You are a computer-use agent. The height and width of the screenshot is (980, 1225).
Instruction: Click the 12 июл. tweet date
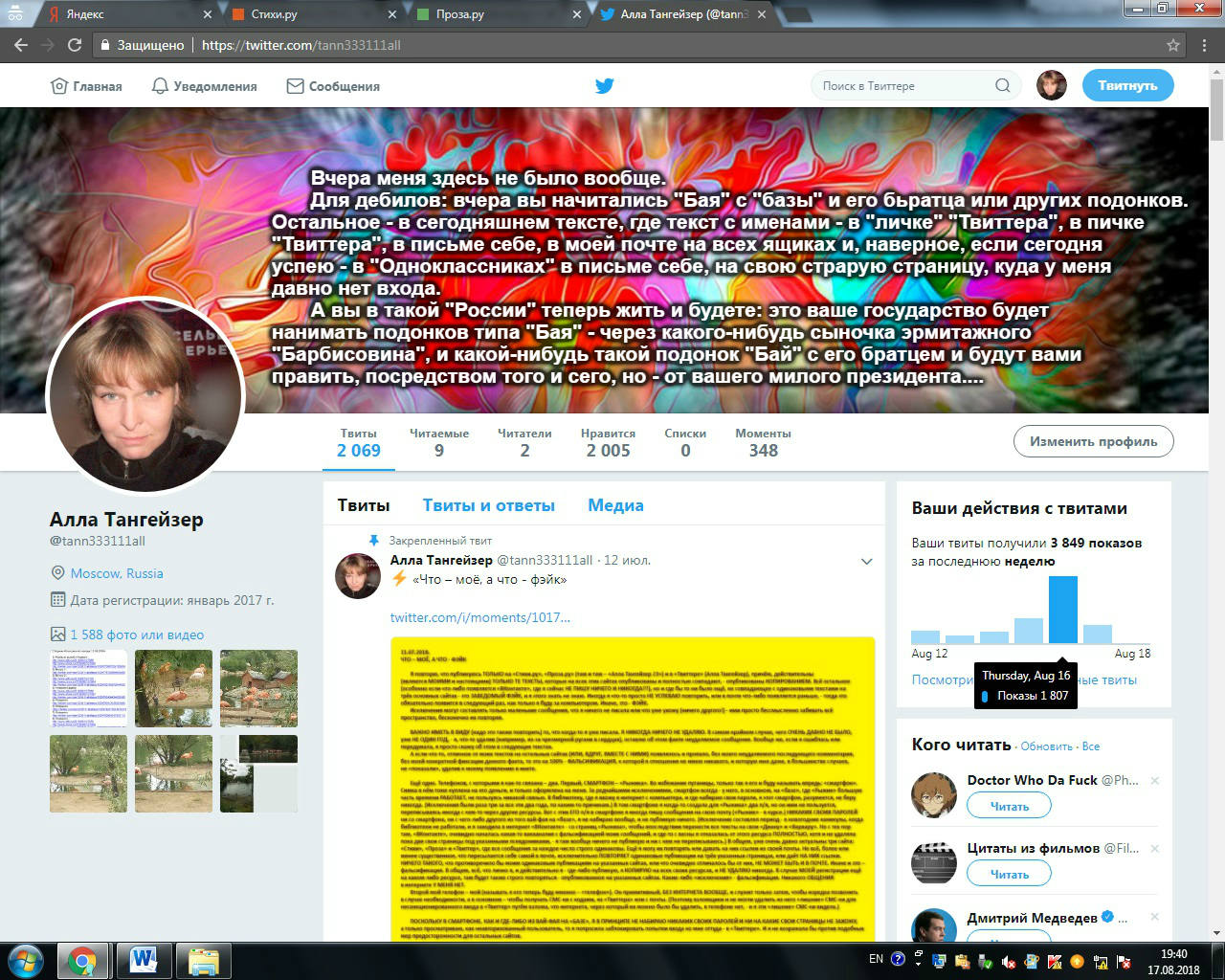click(x=627, y=560)
